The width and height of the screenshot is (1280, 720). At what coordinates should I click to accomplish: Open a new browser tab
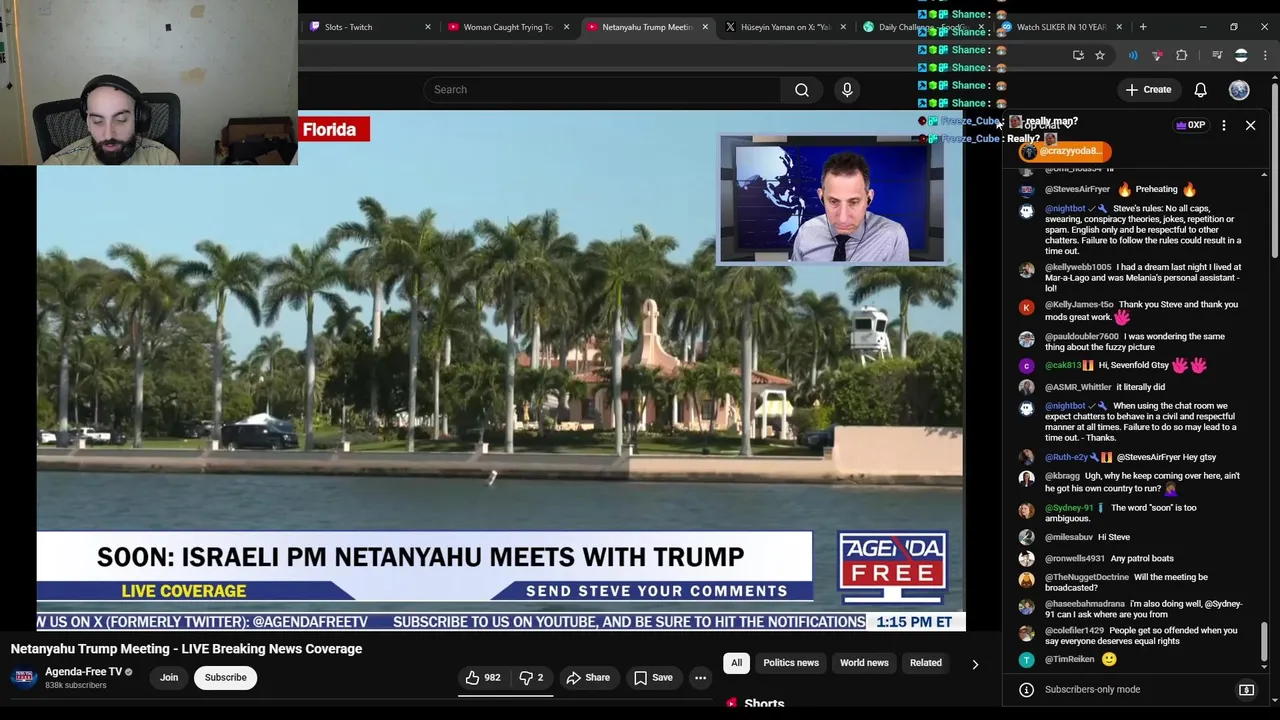[1143, 27]
